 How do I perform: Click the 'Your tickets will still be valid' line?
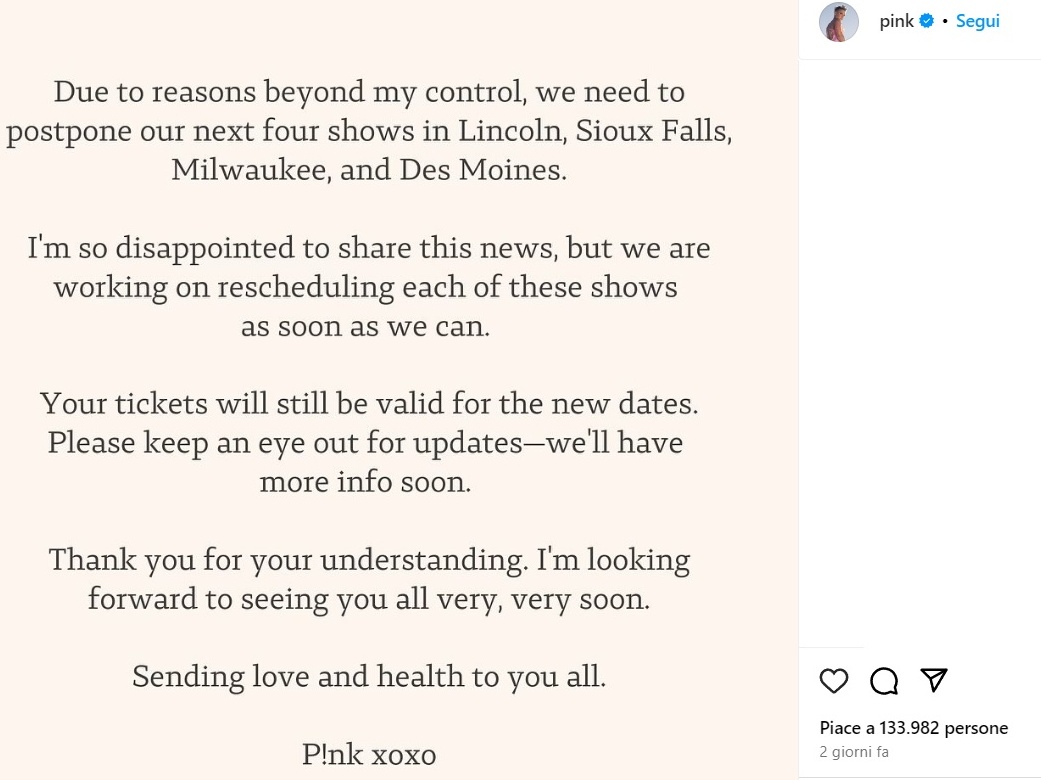(x=369, y=404)
